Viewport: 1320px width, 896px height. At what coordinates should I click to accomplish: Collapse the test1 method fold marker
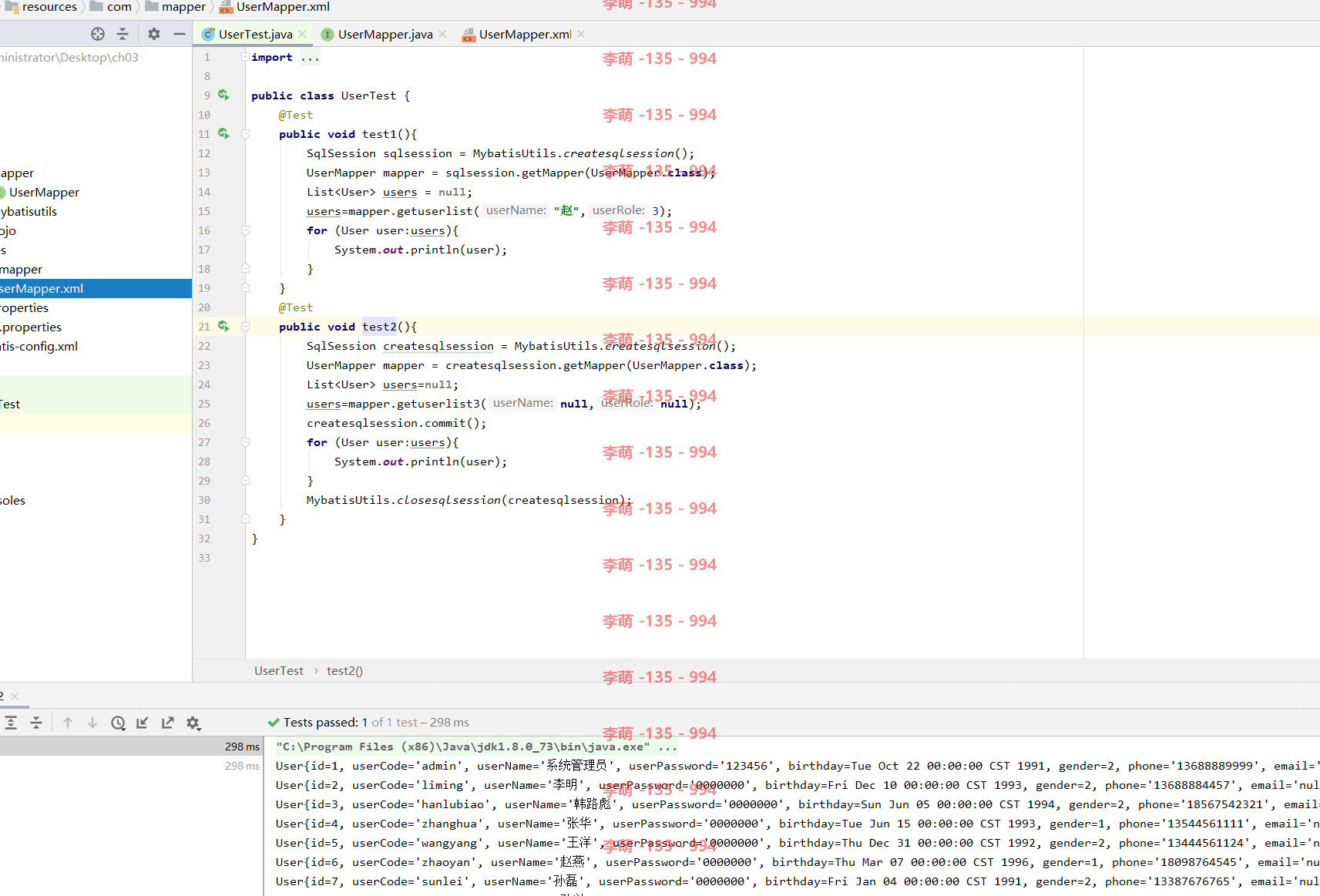(x=245, y=134)
